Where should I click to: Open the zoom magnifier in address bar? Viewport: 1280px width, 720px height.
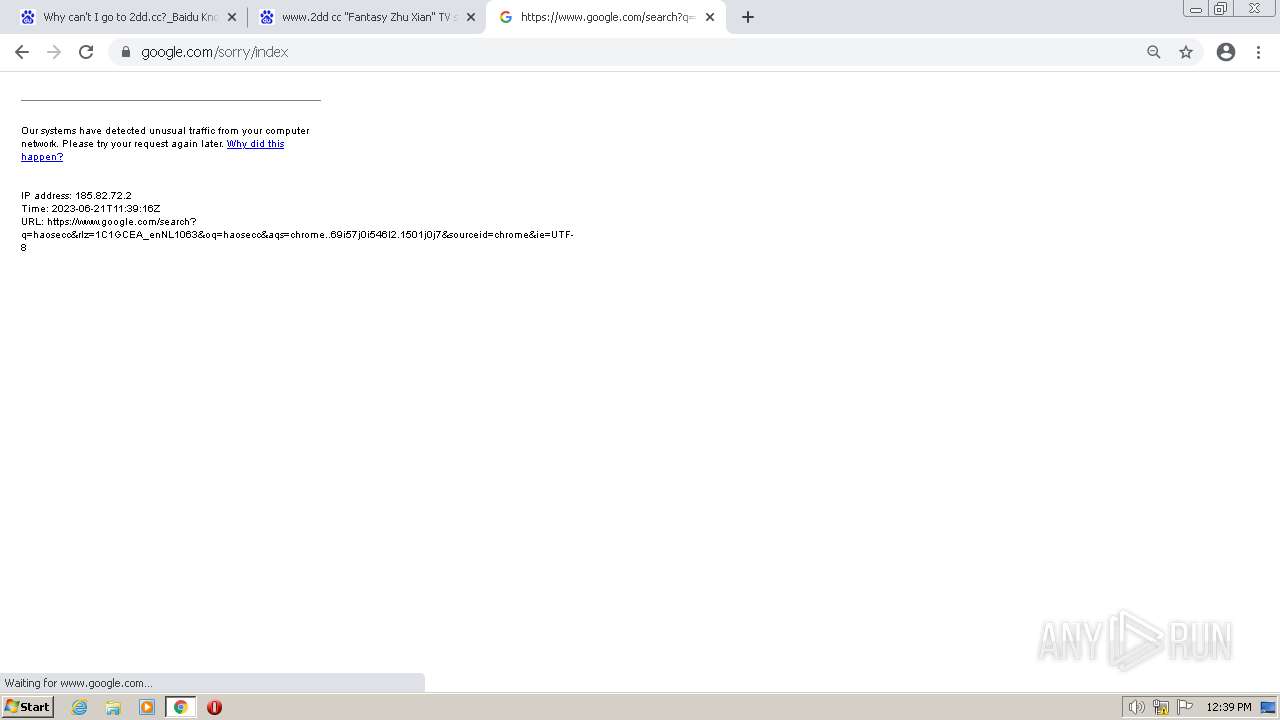coord(1154,52)
